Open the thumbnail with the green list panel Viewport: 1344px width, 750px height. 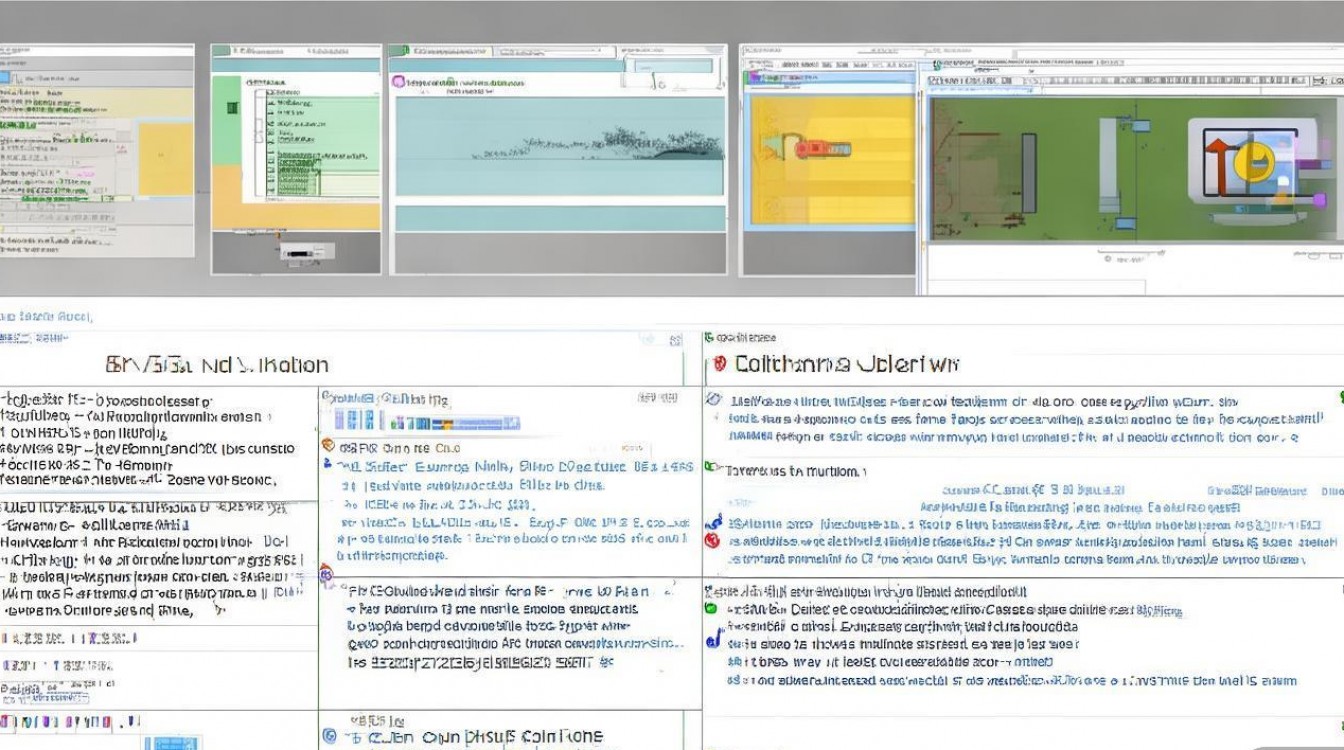[x=296, y=158]
